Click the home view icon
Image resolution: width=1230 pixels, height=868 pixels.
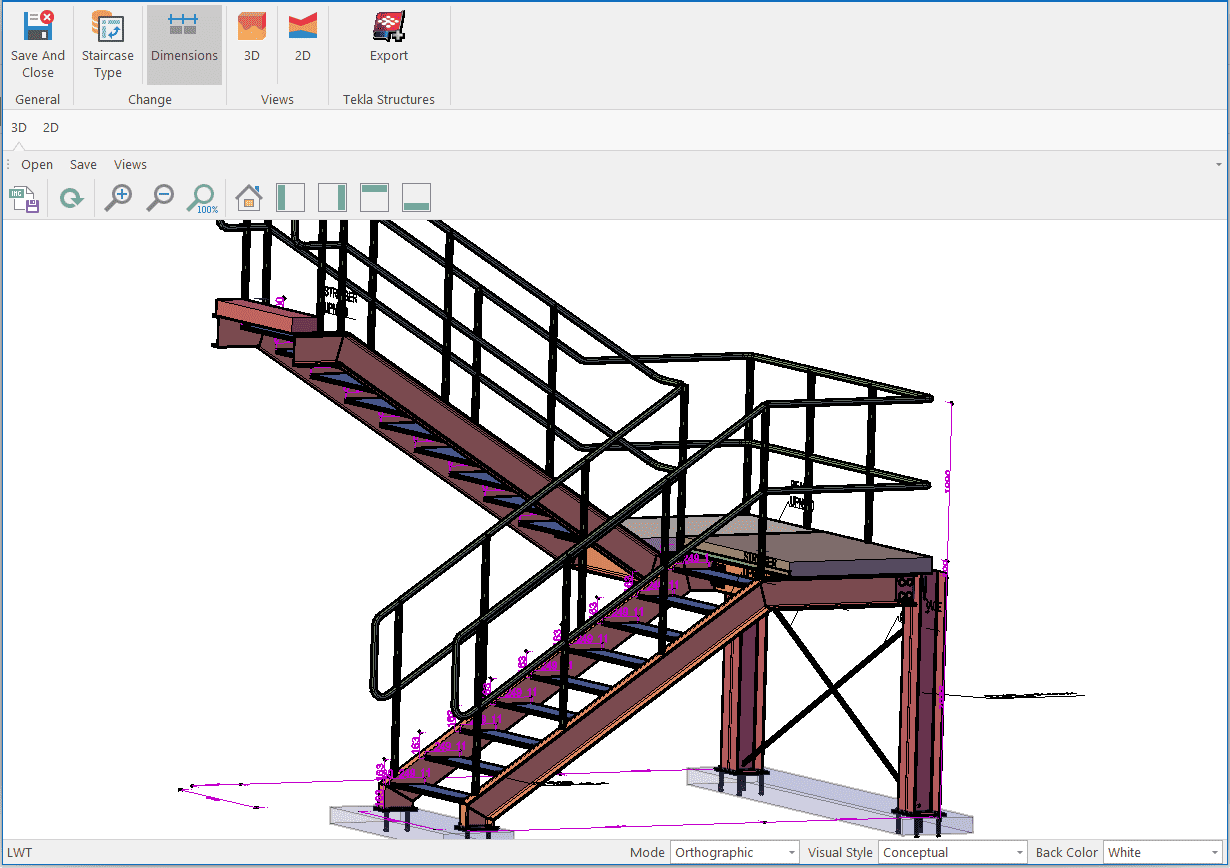(x=248, y=198)
